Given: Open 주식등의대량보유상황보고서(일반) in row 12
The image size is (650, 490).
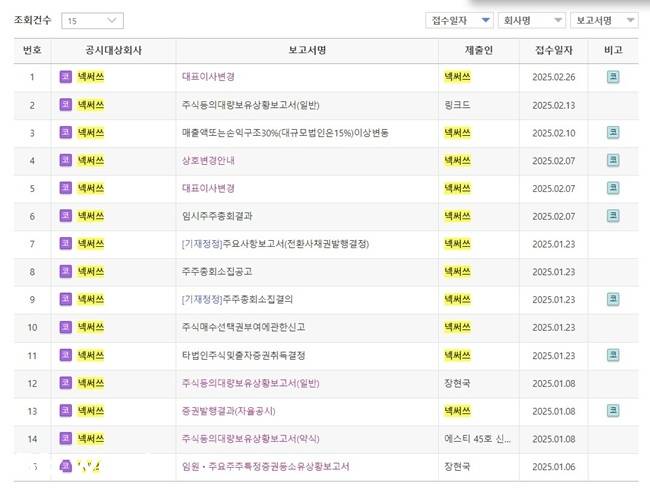Looking at the screenshot, I should coord(250,383).
